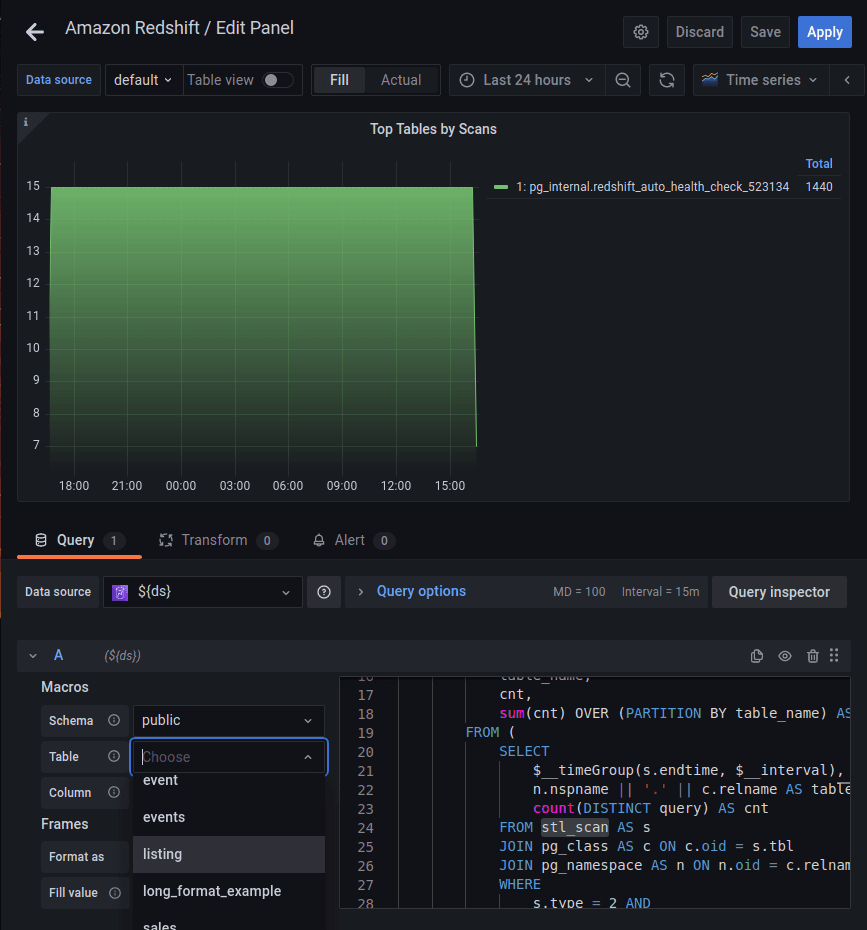Open the Last 24 hours time picker

click(527, 80)
